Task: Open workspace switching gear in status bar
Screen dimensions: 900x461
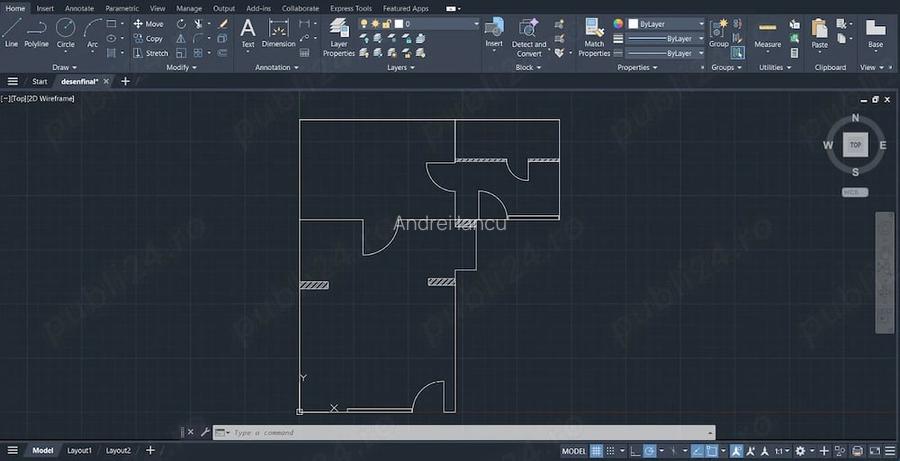Action: click(x=800, y=451)
